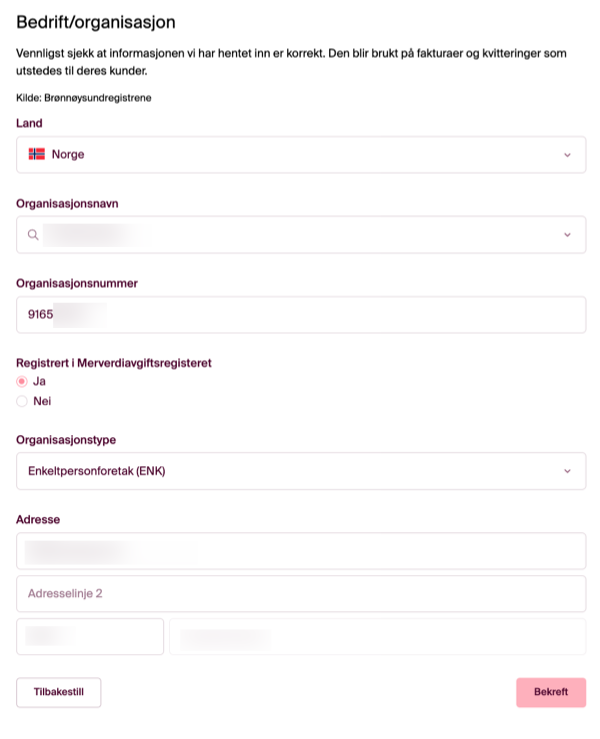Click the Nei option label

pyautogui.click(x=42, y=401)
